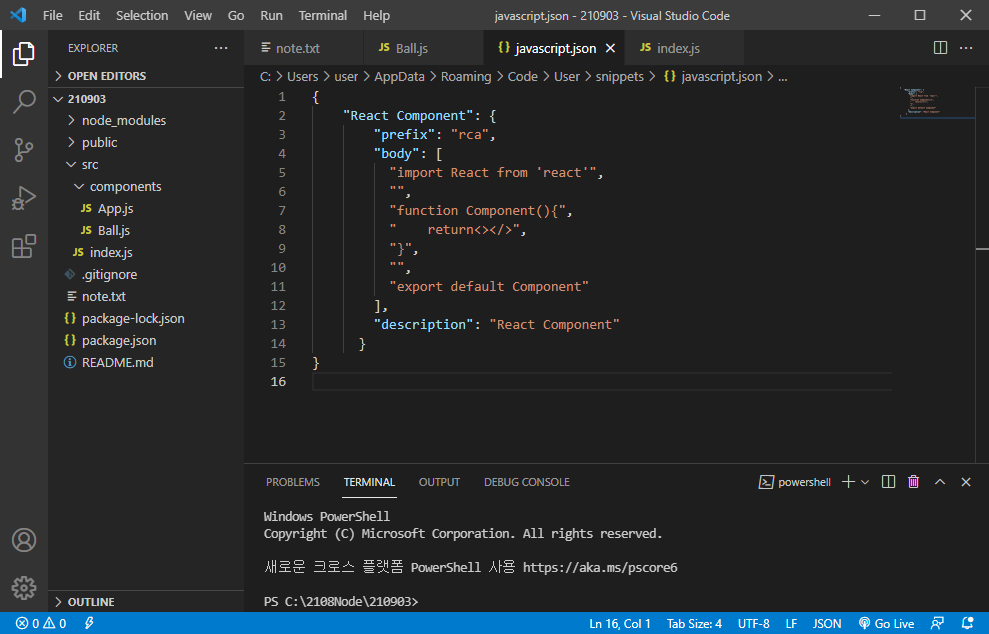Open package.json file
The width and height of the screenshot is (989, 634).
pos(146,341)
